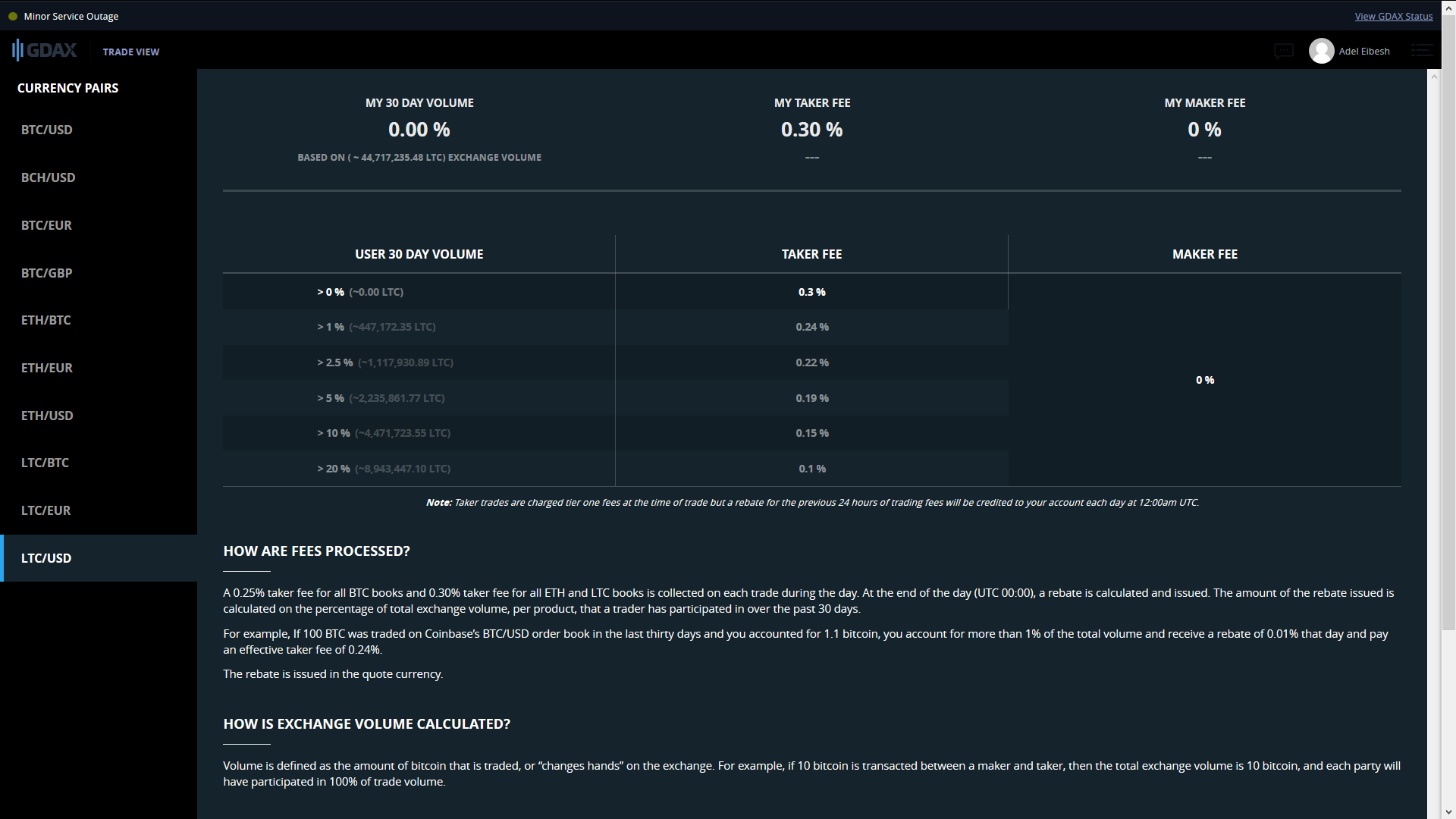Select the LTC/BTC currency pair

point(99,463)
